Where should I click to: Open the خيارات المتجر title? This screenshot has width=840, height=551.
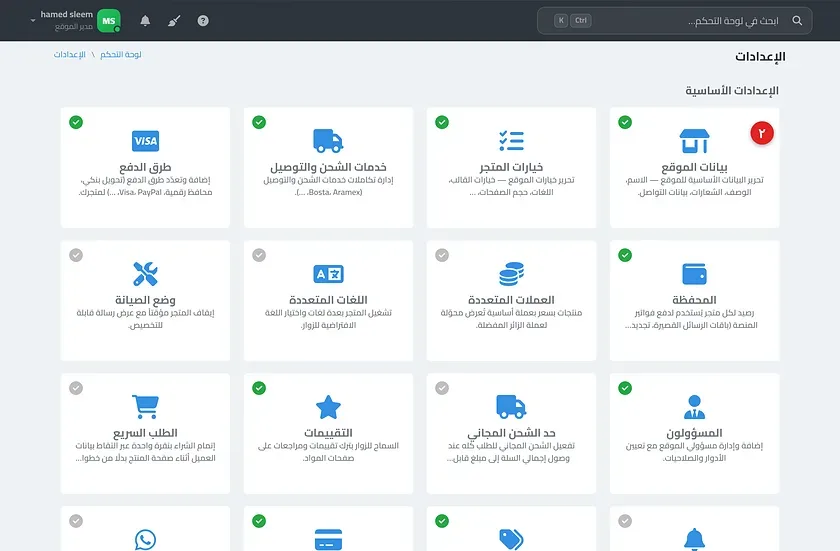(512, 167)
